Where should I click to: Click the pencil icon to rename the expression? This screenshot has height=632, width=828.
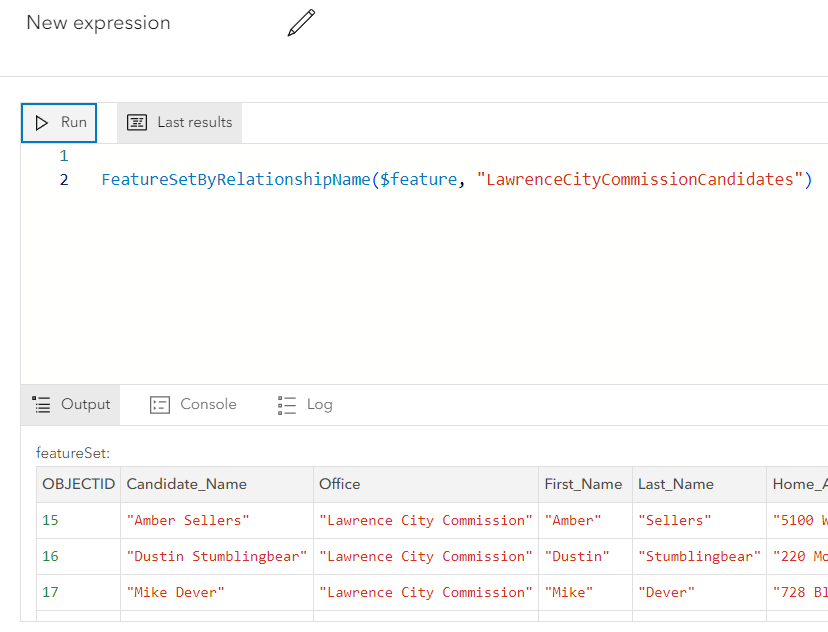click(x=301, y=23)
